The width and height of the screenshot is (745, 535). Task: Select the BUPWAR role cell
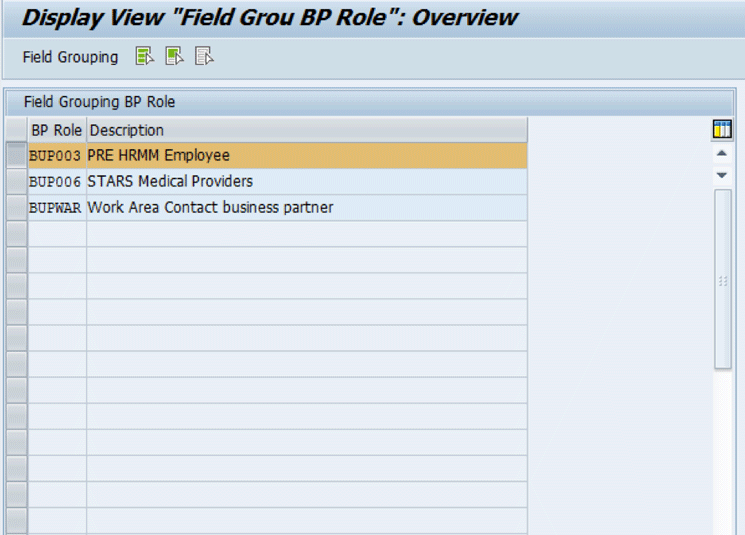(x=56, y=208)
